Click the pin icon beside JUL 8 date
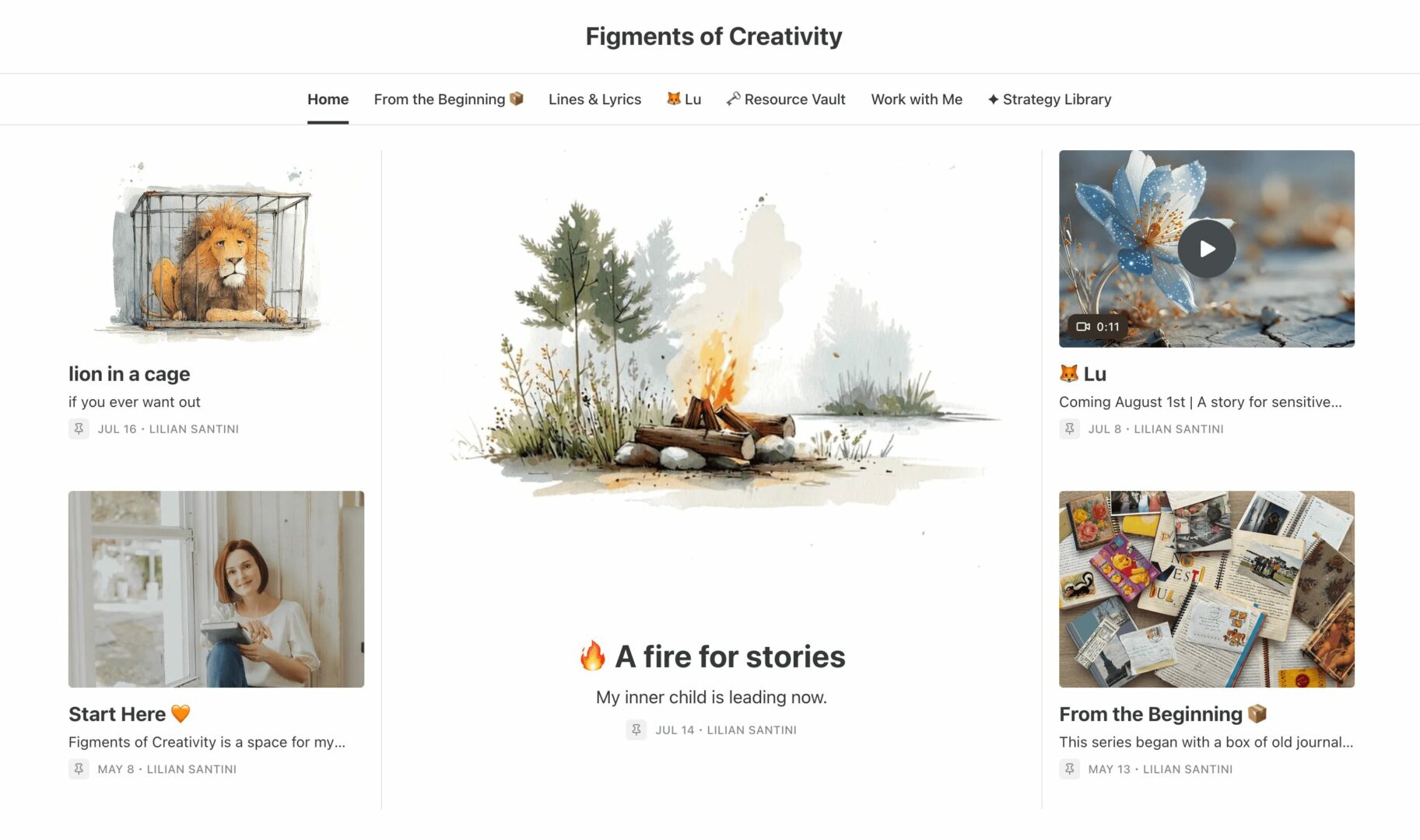Screen dimensions: 1420x840 tap(1069, 429)
